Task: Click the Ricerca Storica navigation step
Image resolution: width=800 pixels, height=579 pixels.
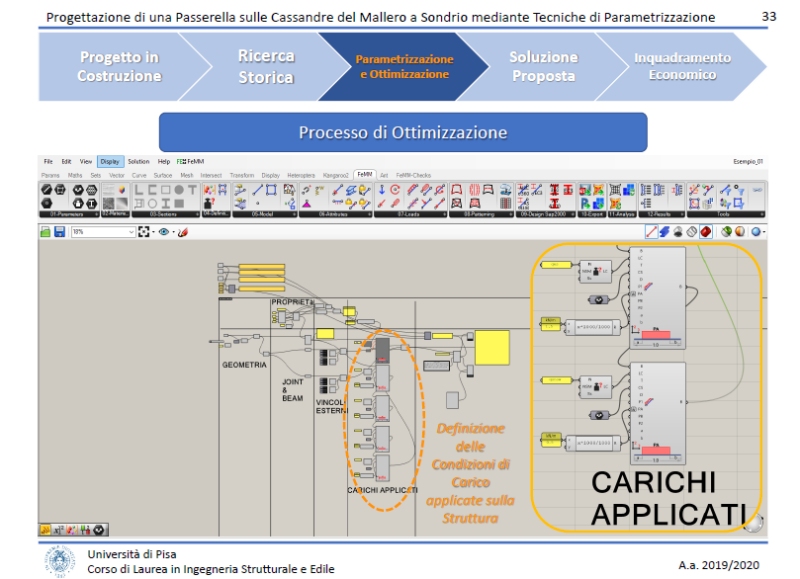Action: (265, 67)
